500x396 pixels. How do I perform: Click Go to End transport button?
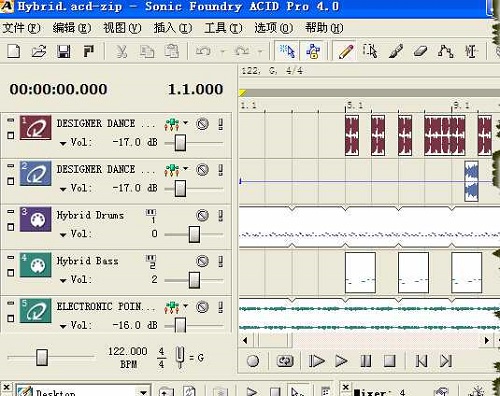click(x=446, y=361)
